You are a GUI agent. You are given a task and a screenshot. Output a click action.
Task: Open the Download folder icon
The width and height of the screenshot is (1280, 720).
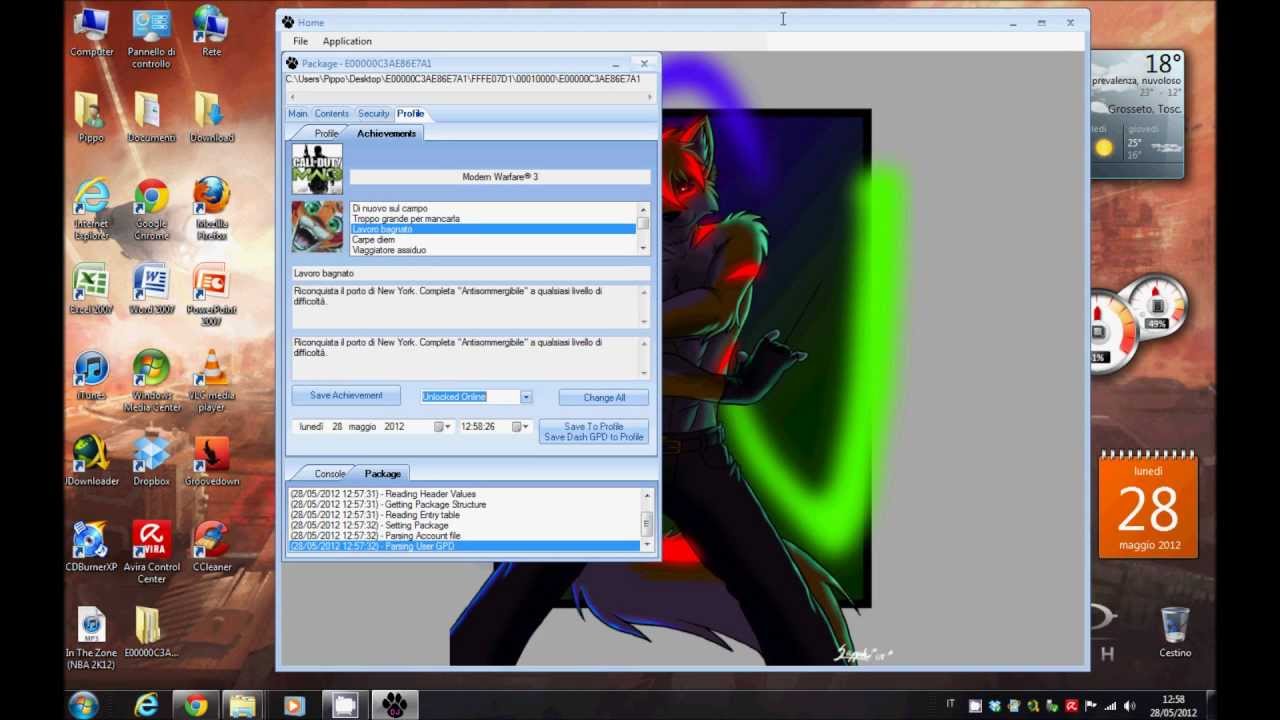point(211,117)
